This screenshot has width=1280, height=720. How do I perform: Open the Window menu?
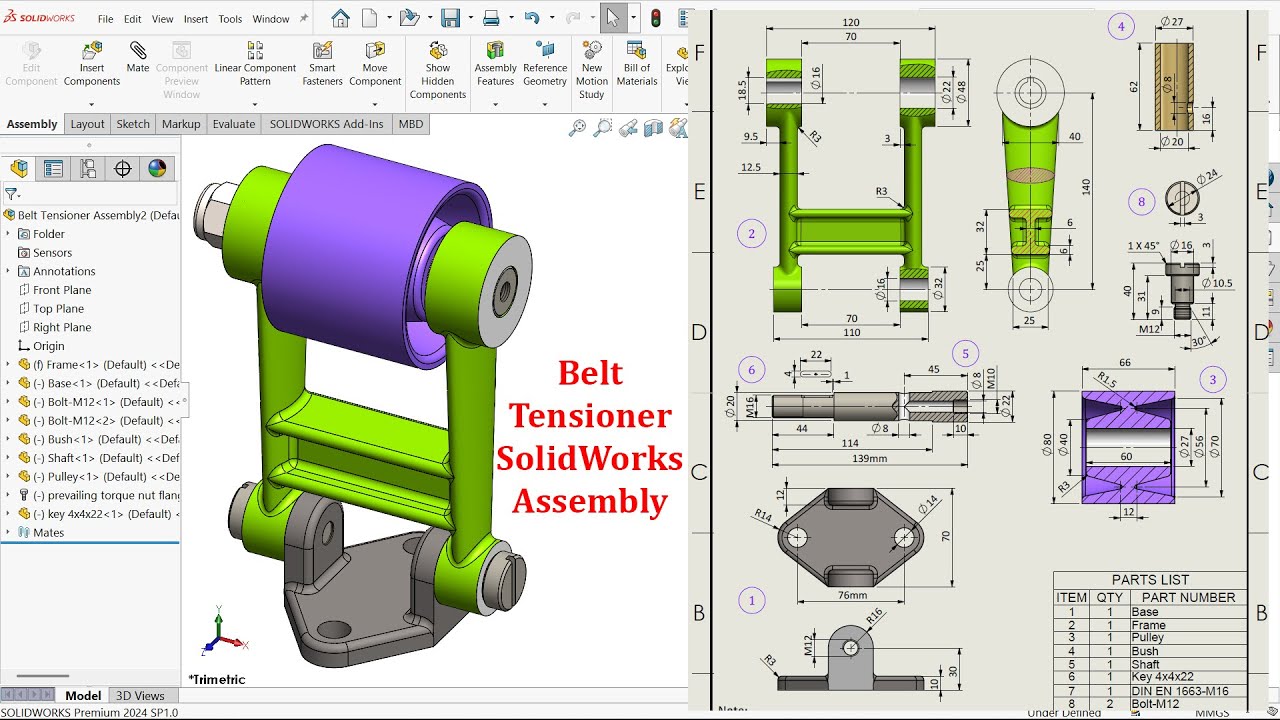(271, 19)
